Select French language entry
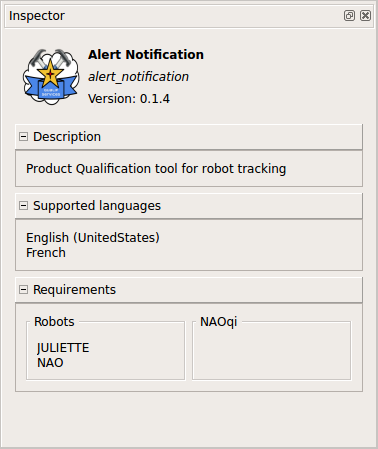 [x=46, y=253]
